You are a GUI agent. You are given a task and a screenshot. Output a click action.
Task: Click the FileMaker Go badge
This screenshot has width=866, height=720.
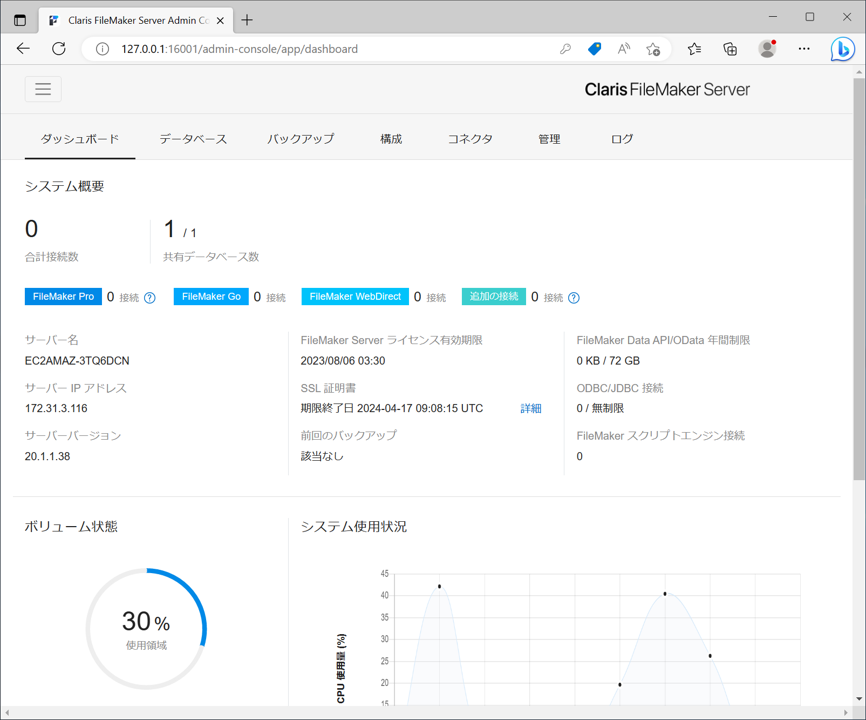pos(211,297)
